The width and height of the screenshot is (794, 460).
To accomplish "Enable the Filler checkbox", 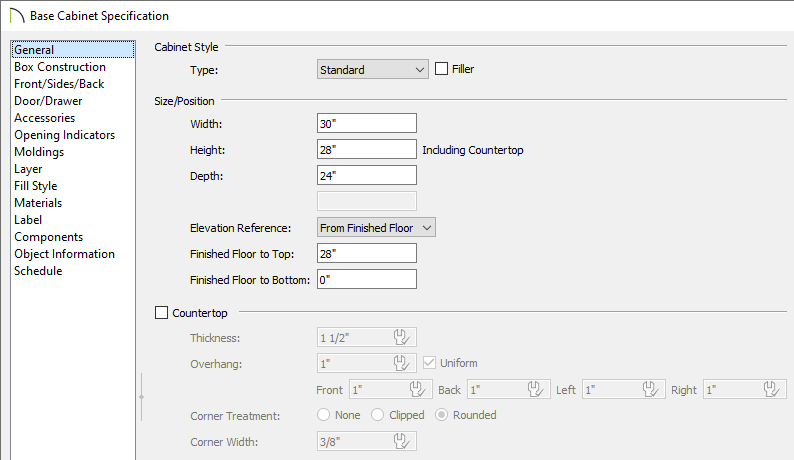I will tap(442, 69).
